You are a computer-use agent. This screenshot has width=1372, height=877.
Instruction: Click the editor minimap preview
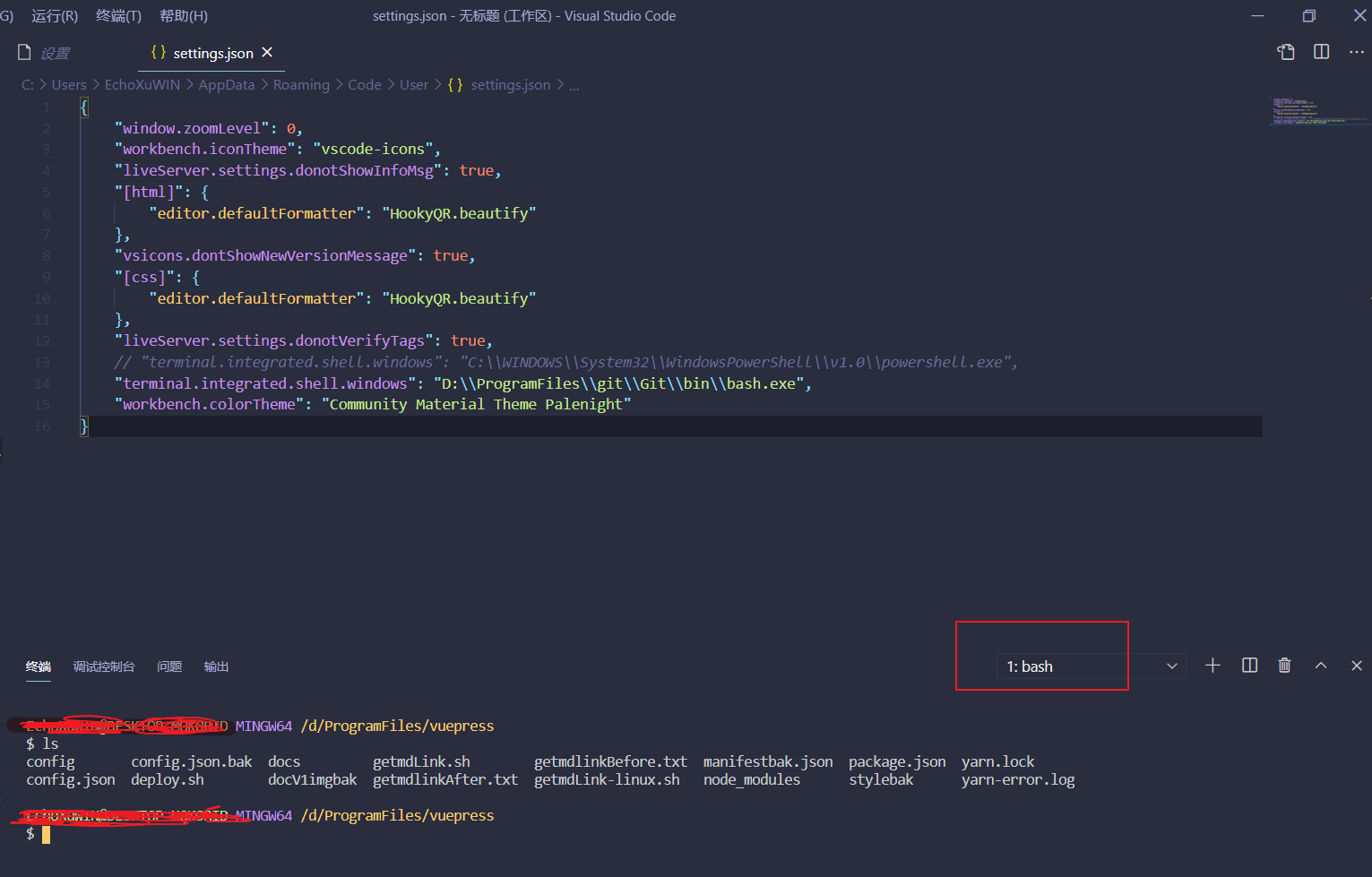[x=1318, y=111]
